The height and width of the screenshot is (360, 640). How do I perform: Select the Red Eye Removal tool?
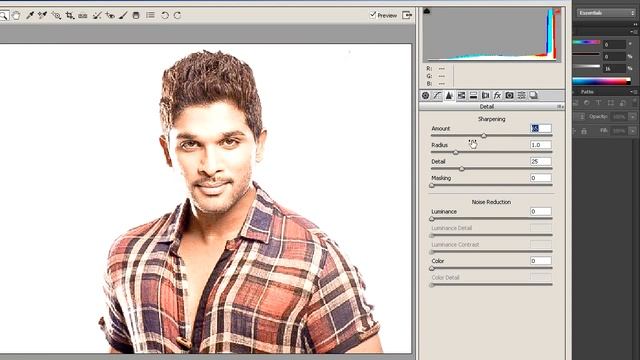pos(110,16)
